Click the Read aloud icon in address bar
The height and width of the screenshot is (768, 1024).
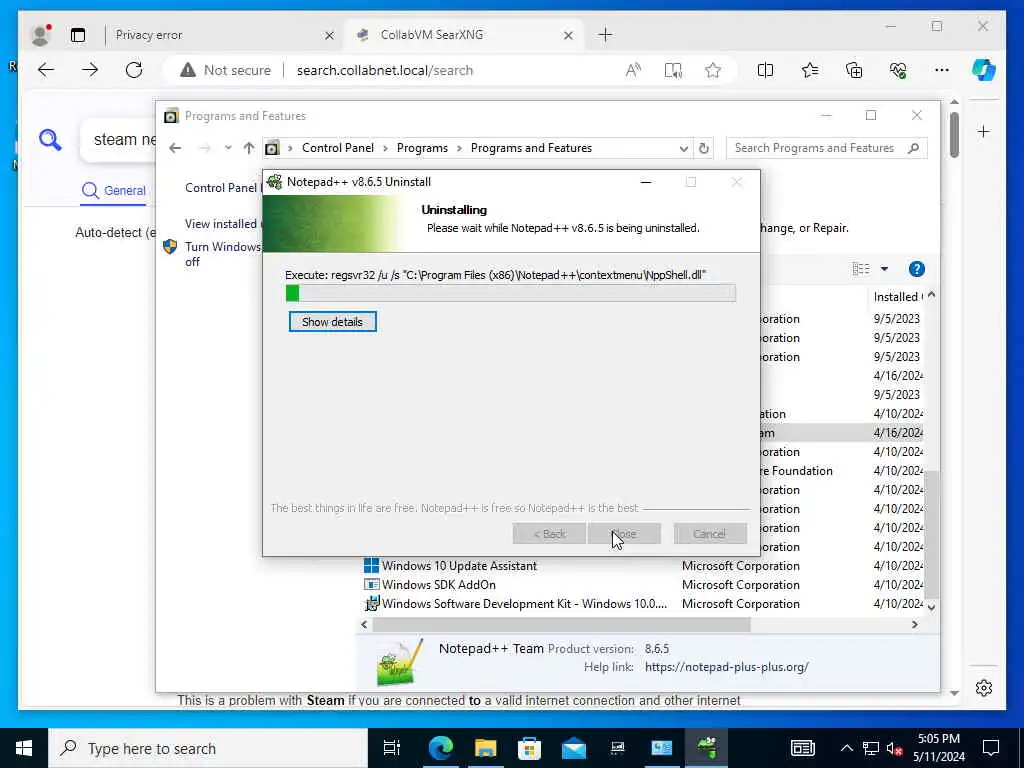(x=633, y=70)
